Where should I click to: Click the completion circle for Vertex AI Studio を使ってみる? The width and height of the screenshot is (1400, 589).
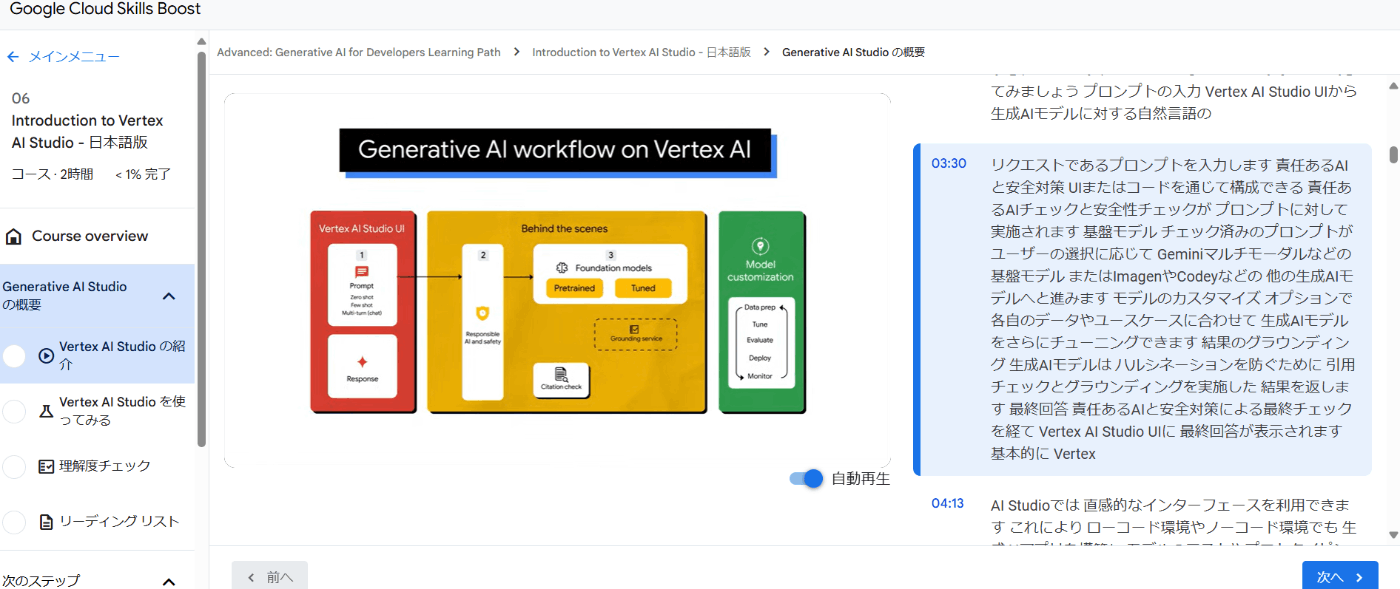click(14, 411)
